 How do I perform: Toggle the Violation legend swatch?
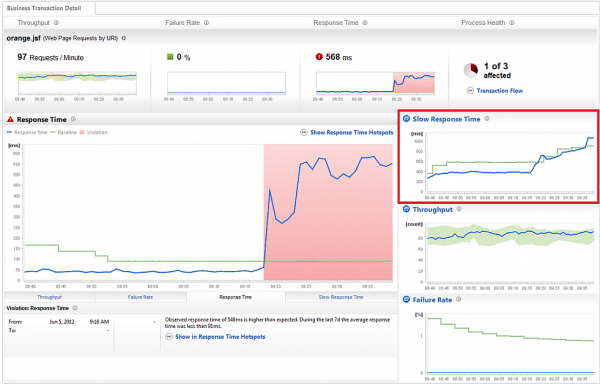pyautogui.click(x=82, y=132)
